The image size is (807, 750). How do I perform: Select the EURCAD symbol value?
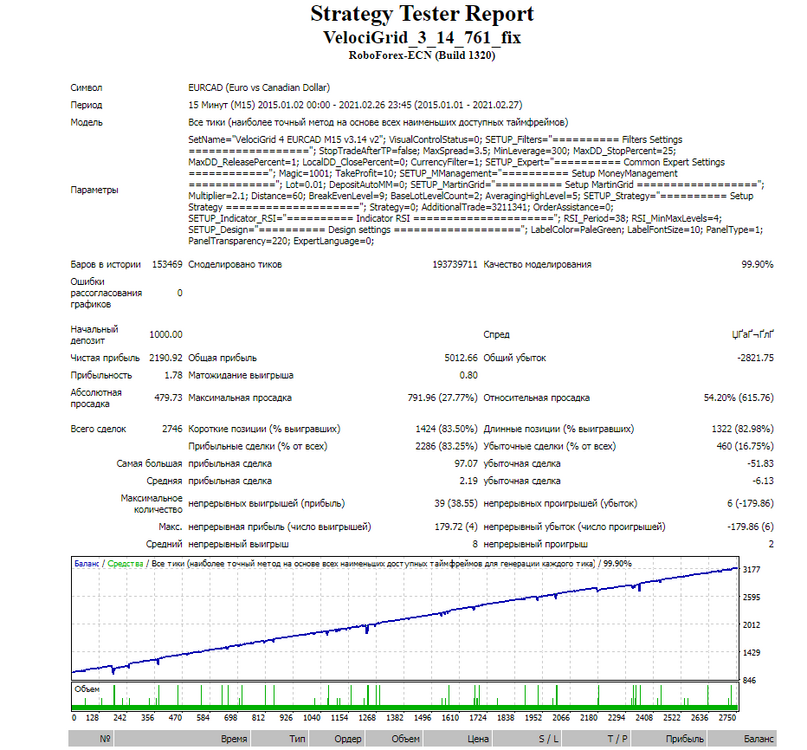click(x=259, y=88)
